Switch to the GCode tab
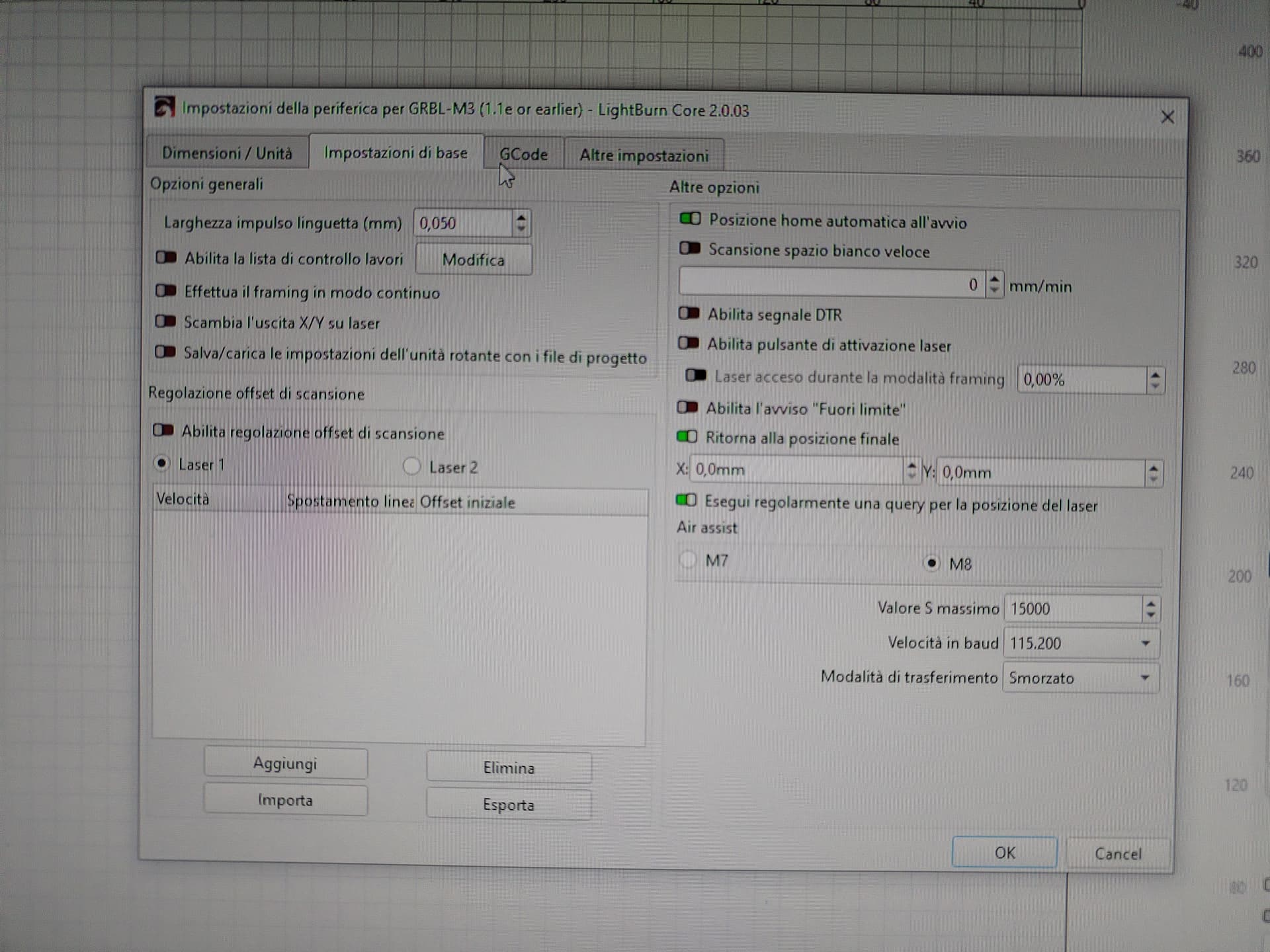Screen dimensions: 1270x952 523,155
